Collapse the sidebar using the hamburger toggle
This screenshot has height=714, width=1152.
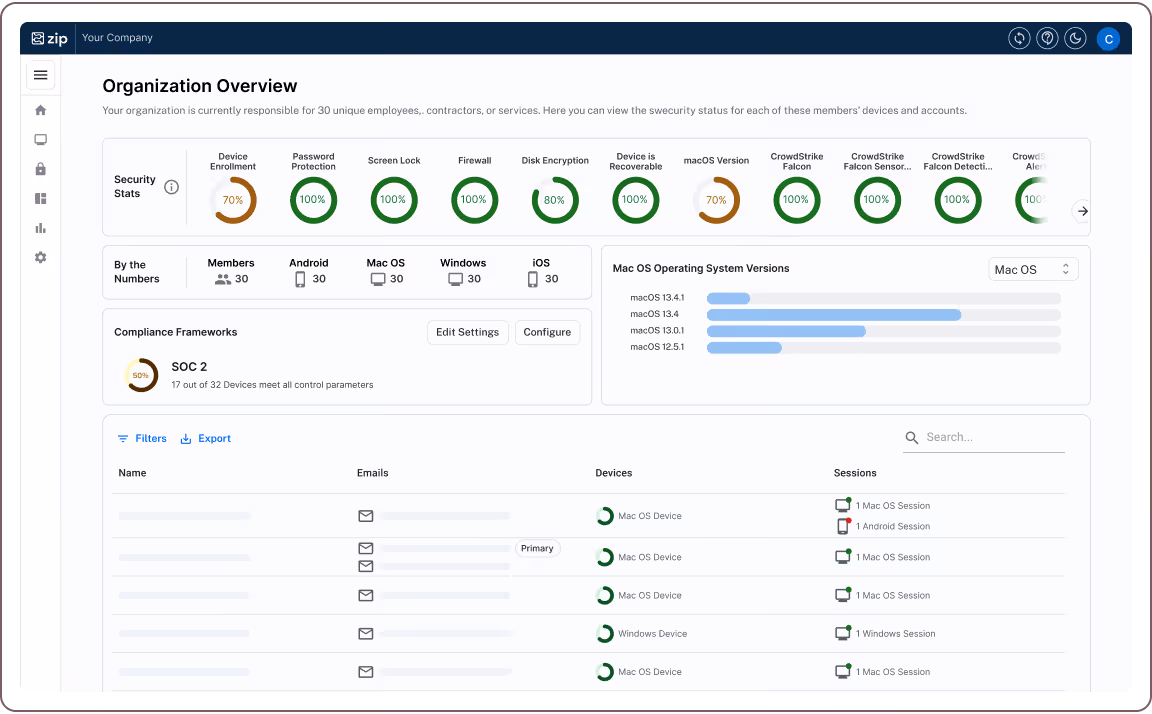click(40, 75)
